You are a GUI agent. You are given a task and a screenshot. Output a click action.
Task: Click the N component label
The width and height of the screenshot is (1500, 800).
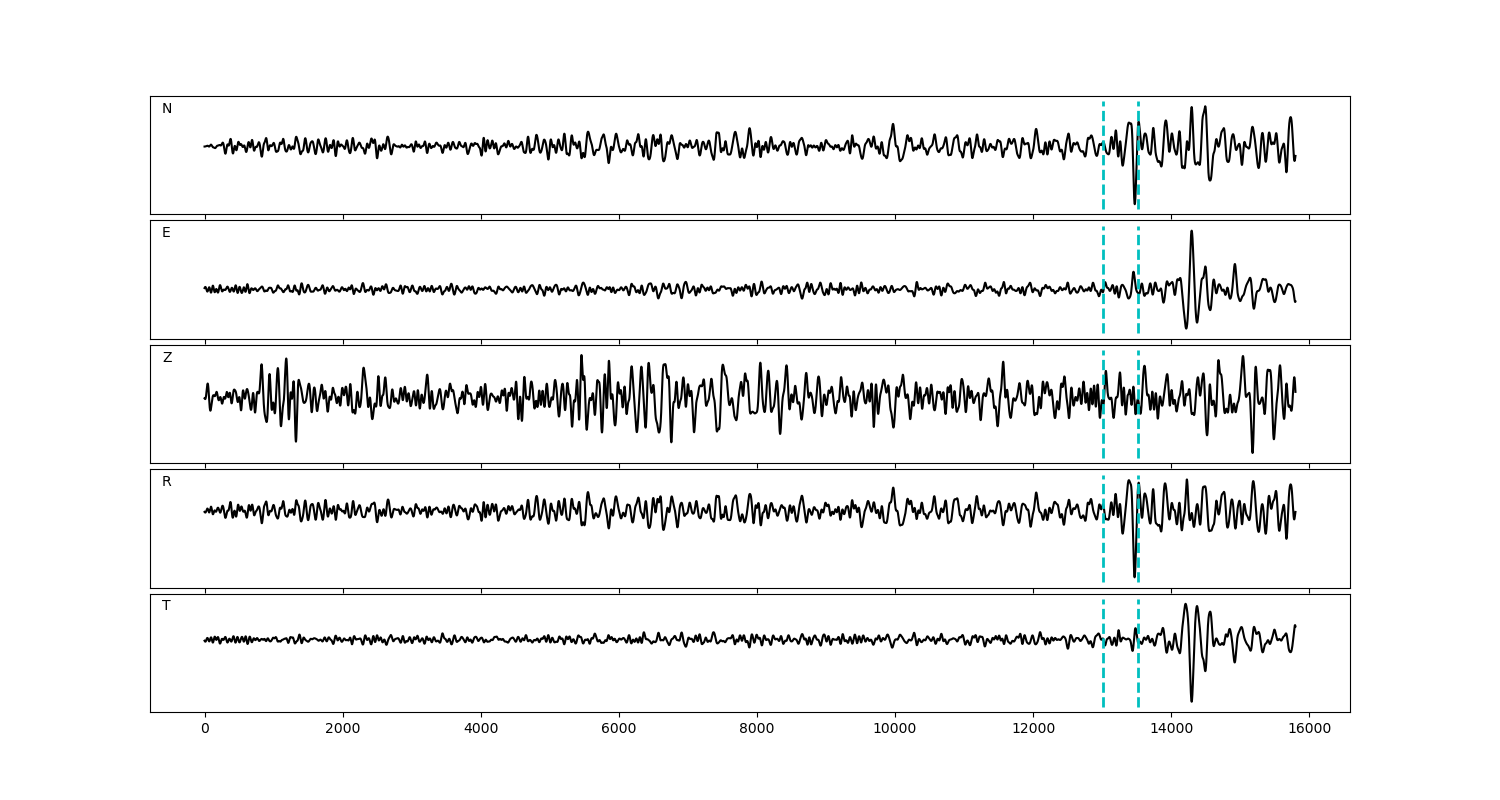[x=167, y=109]
